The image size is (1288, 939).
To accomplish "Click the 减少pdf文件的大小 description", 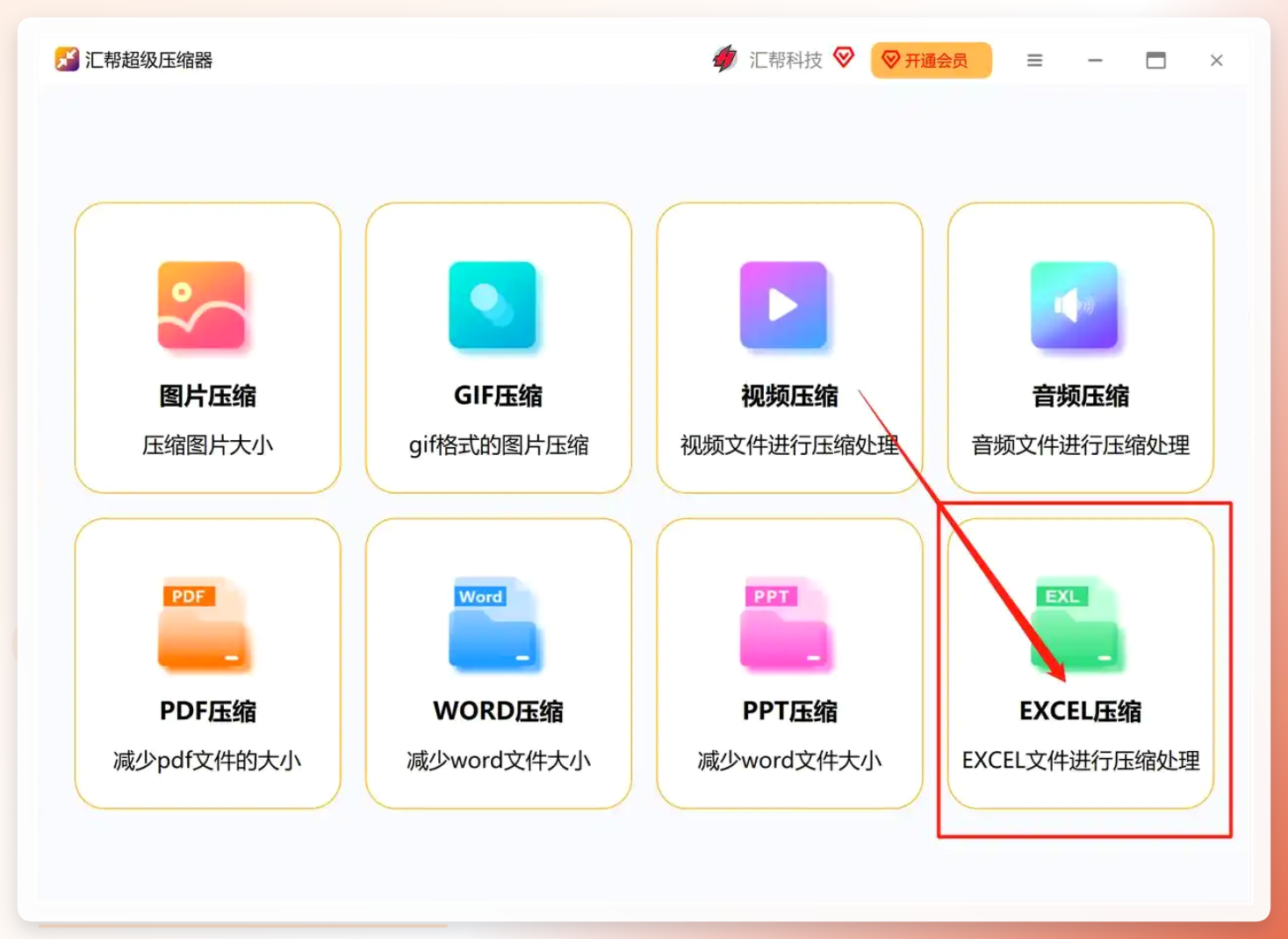I will point(207,761).
